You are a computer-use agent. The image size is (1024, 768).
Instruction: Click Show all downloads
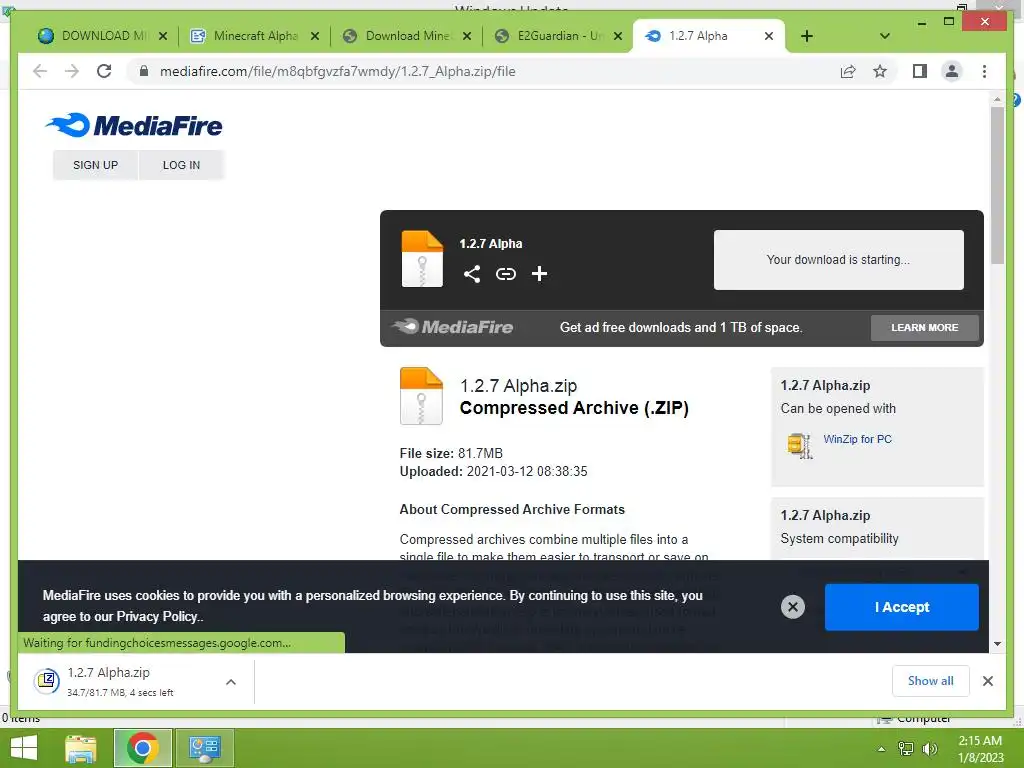point(931,681)
